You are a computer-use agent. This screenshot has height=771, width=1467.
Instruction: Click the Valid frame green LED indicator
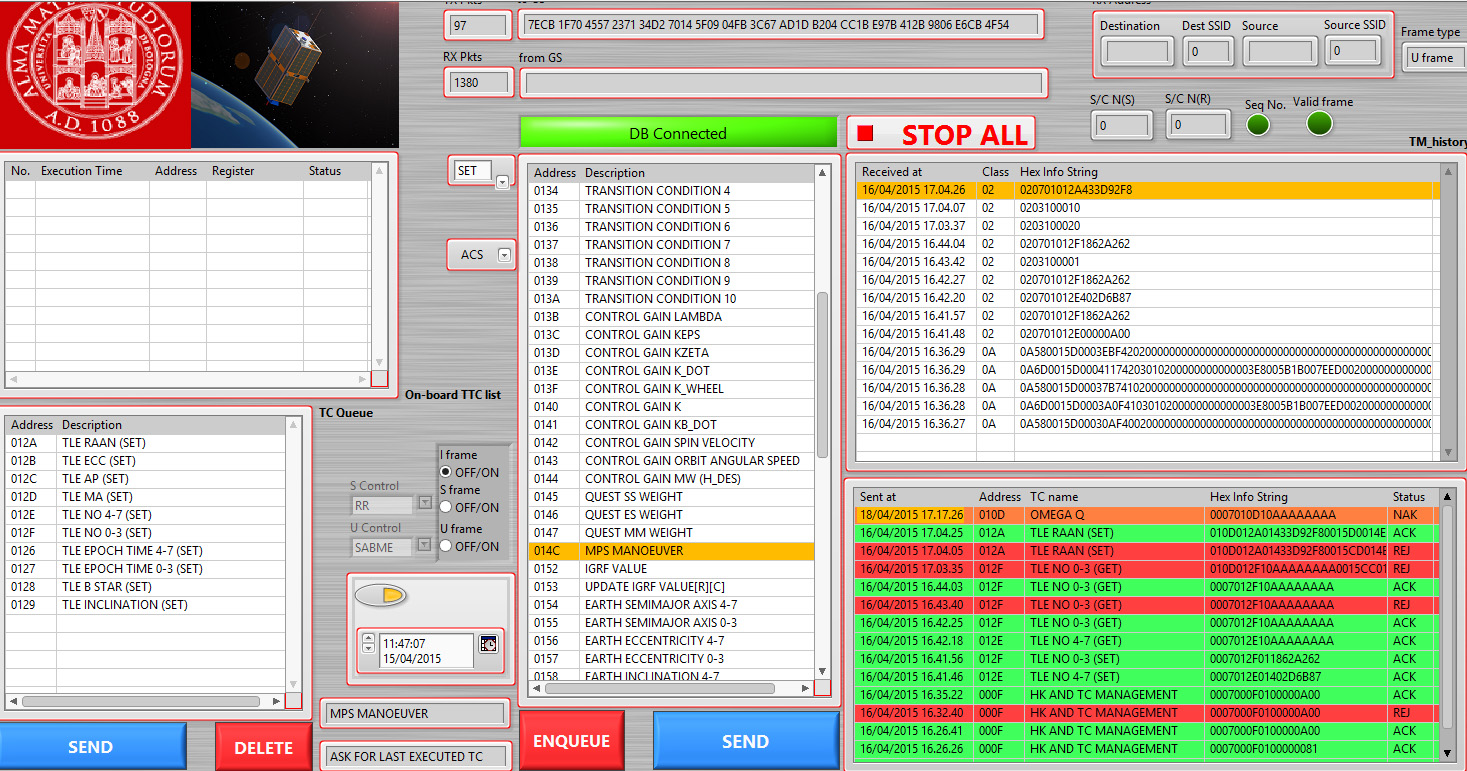coord(1318,123)
